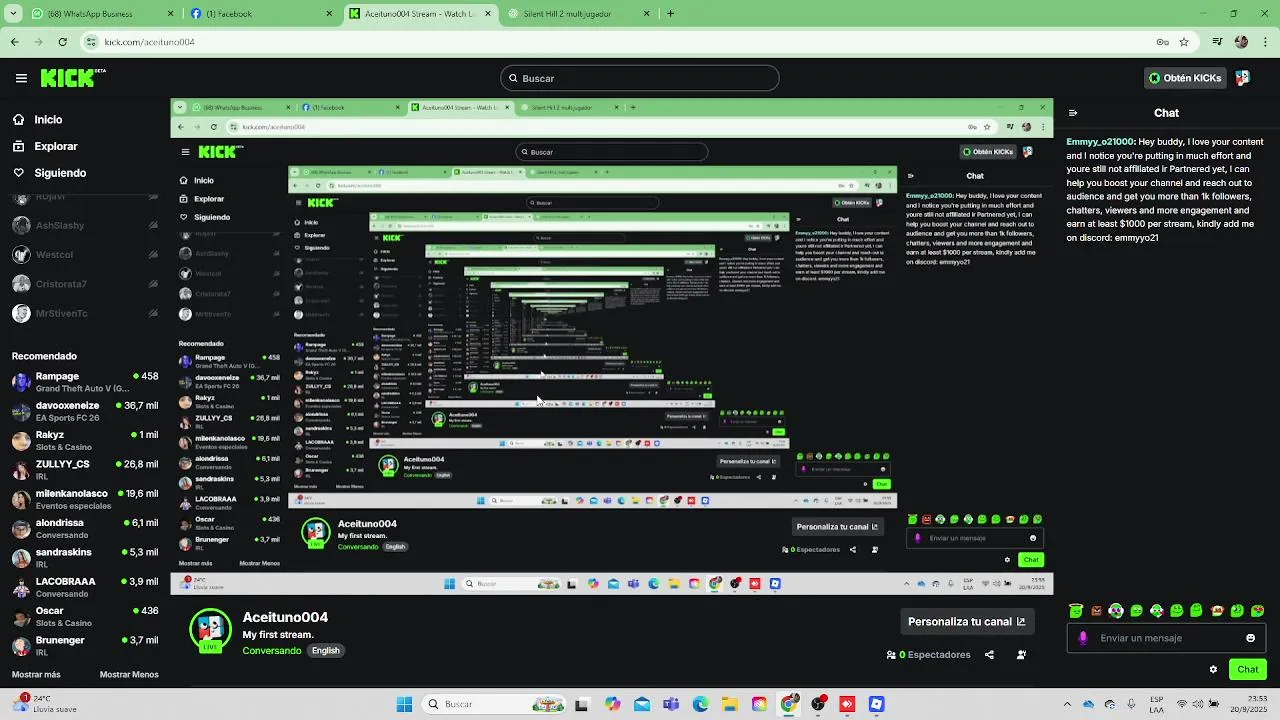Insert the last emote with heart eyes
Image resolution: width=1280 pixels, height=720 pixels.
[1257, 611]
